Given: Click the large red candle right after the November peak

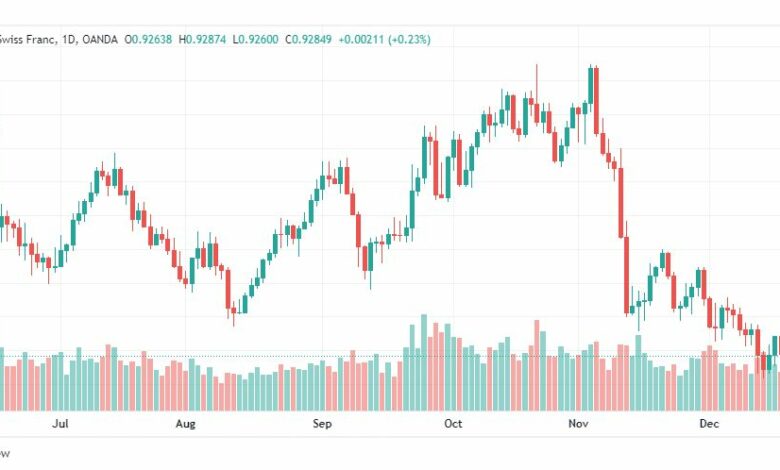Looking at the screenshot, I should click(596, 100).
